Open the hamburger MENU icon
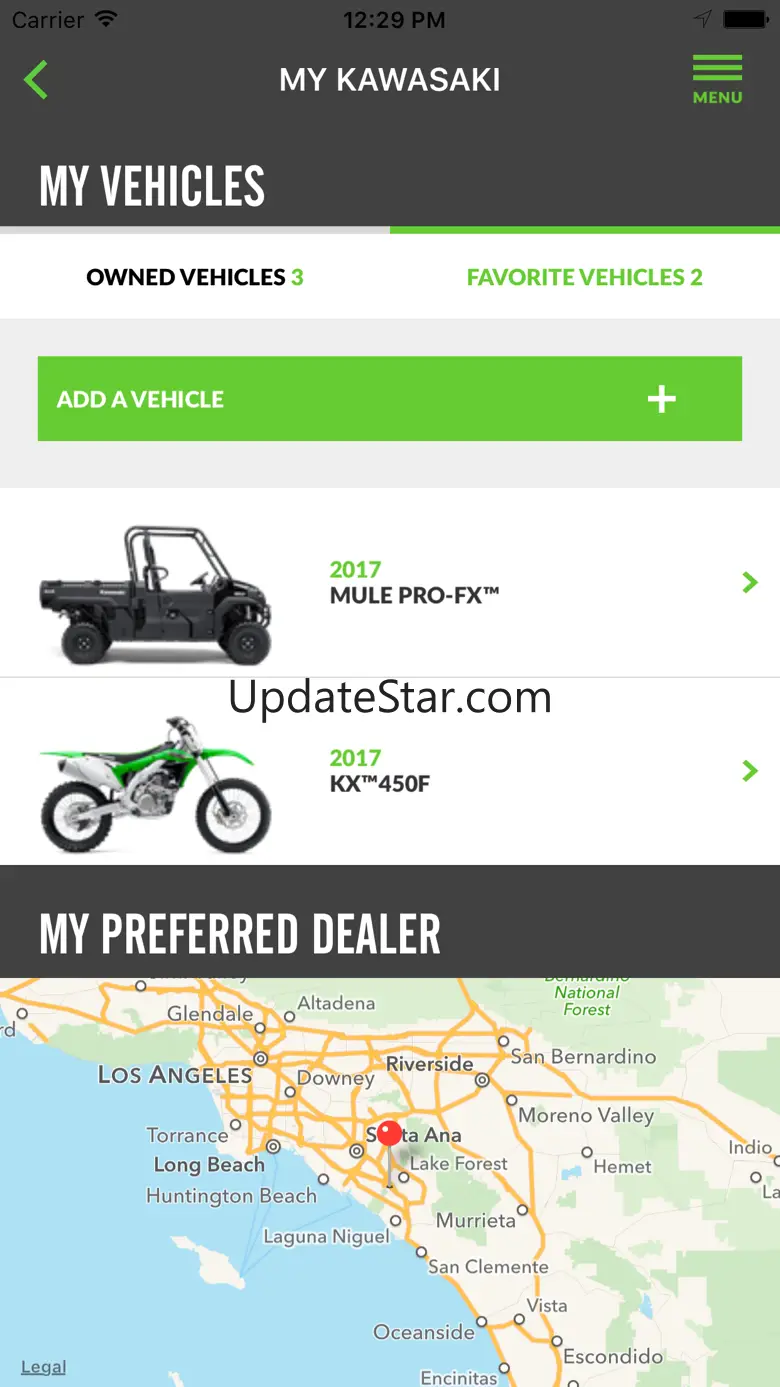The image size is (780, 1387). click(718, 80)
